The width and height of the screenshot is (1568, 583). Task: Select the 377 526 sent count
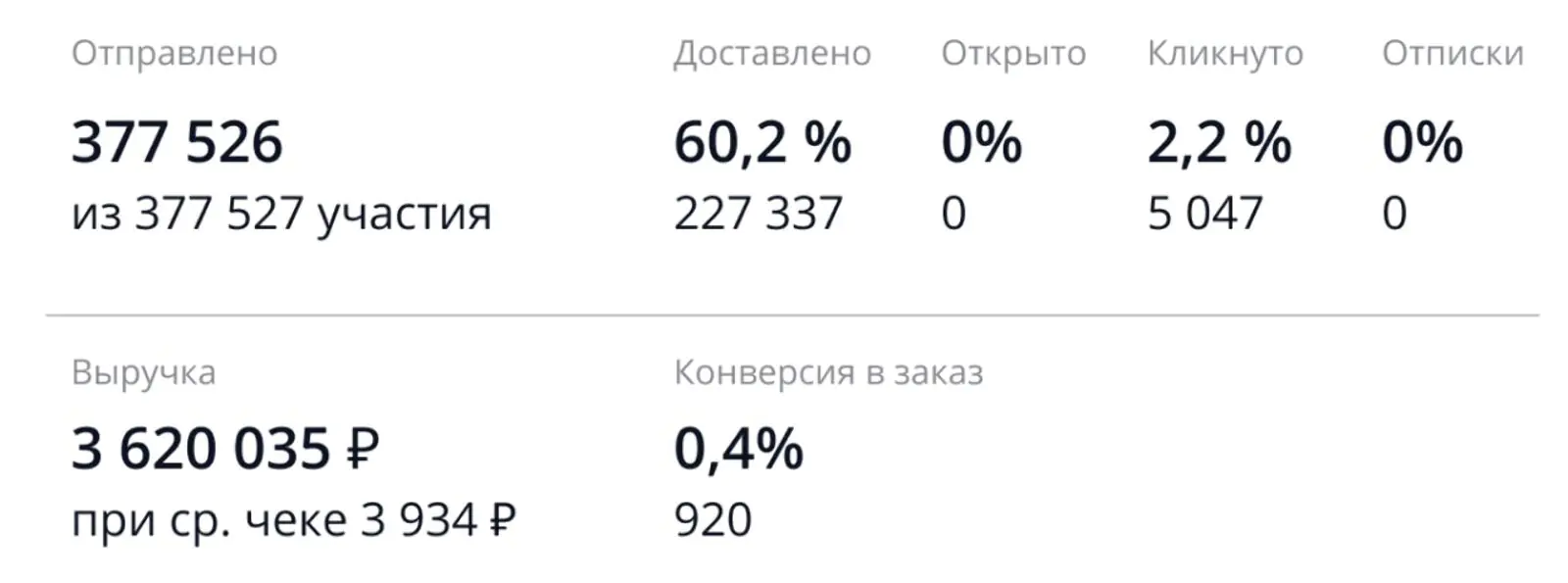pos(176,142)
